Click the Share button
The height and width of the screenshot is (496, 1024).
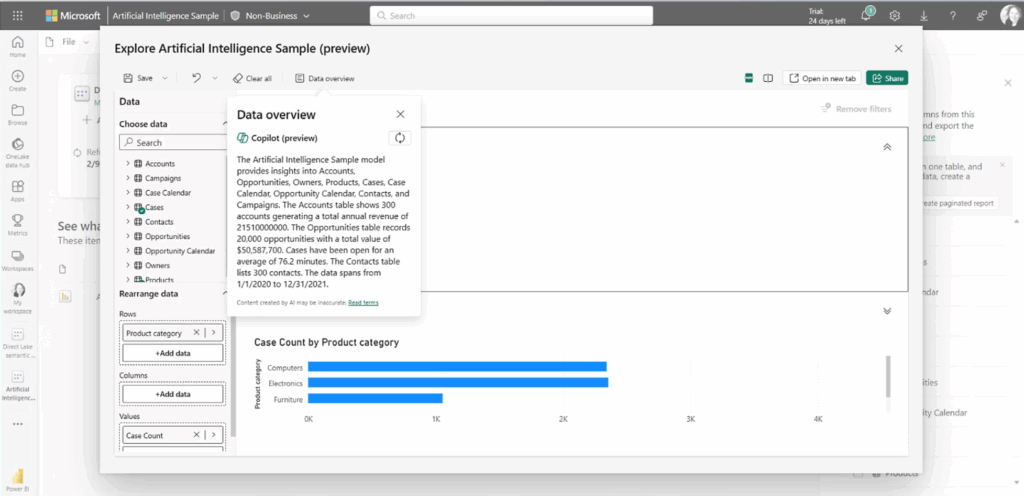click(887, 78)
